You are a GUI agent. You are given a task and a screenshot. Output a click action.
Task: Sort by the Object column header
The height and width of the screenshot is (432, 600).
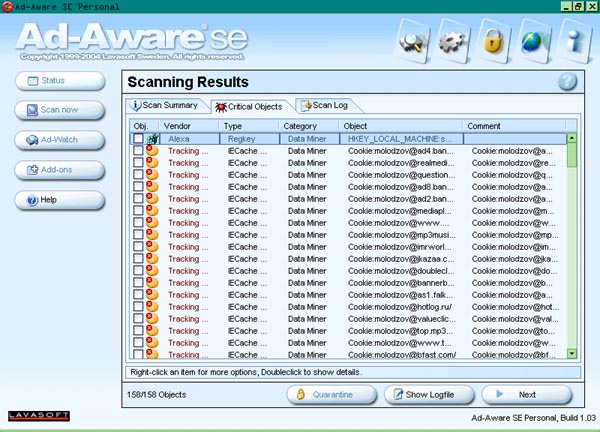(401, 126)
